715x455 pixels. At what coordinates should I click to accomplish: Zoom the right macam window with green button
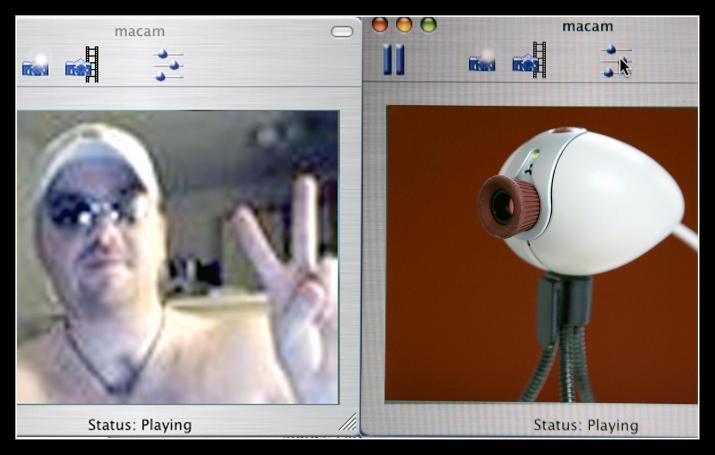click(x=428, y=24)
